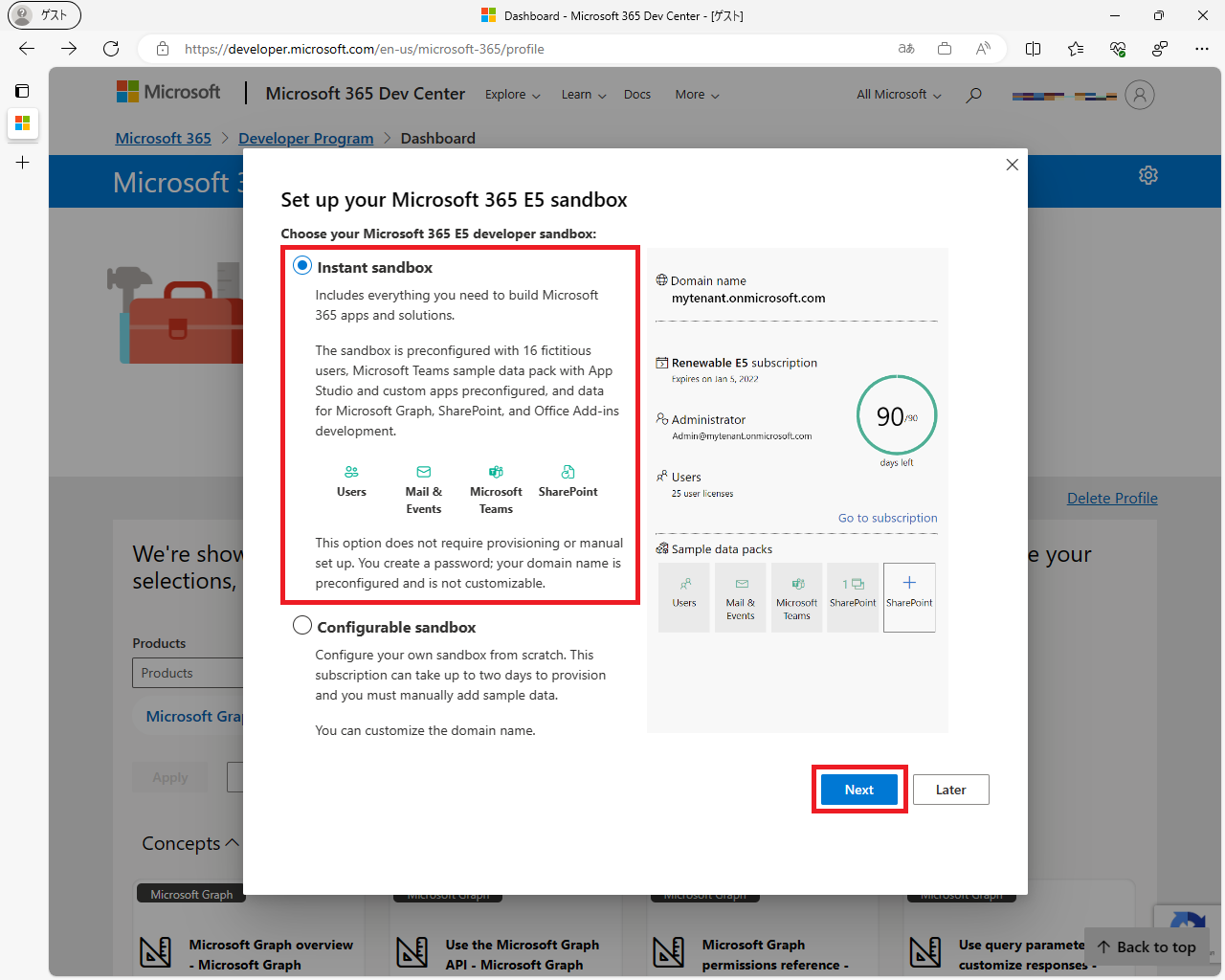Select the Configurable sandbox radio button

click(302, 626)
